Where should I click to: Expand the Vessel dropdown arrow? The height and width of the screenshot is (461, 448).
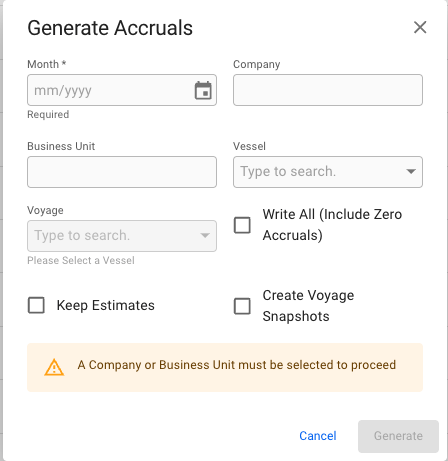(x=411, y=171)
